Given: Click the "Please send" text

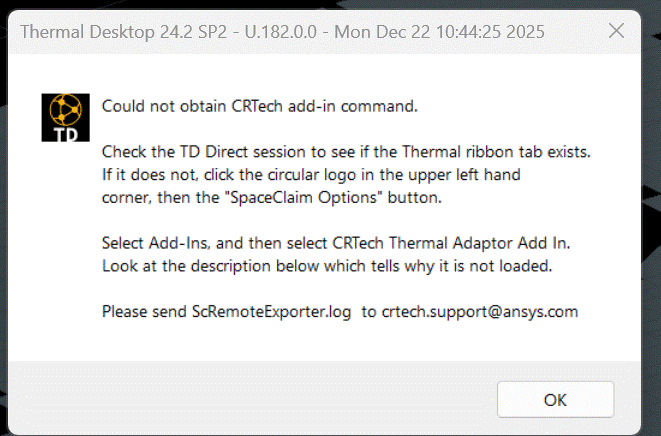Looking at the screenshot, I should [144, 311].
